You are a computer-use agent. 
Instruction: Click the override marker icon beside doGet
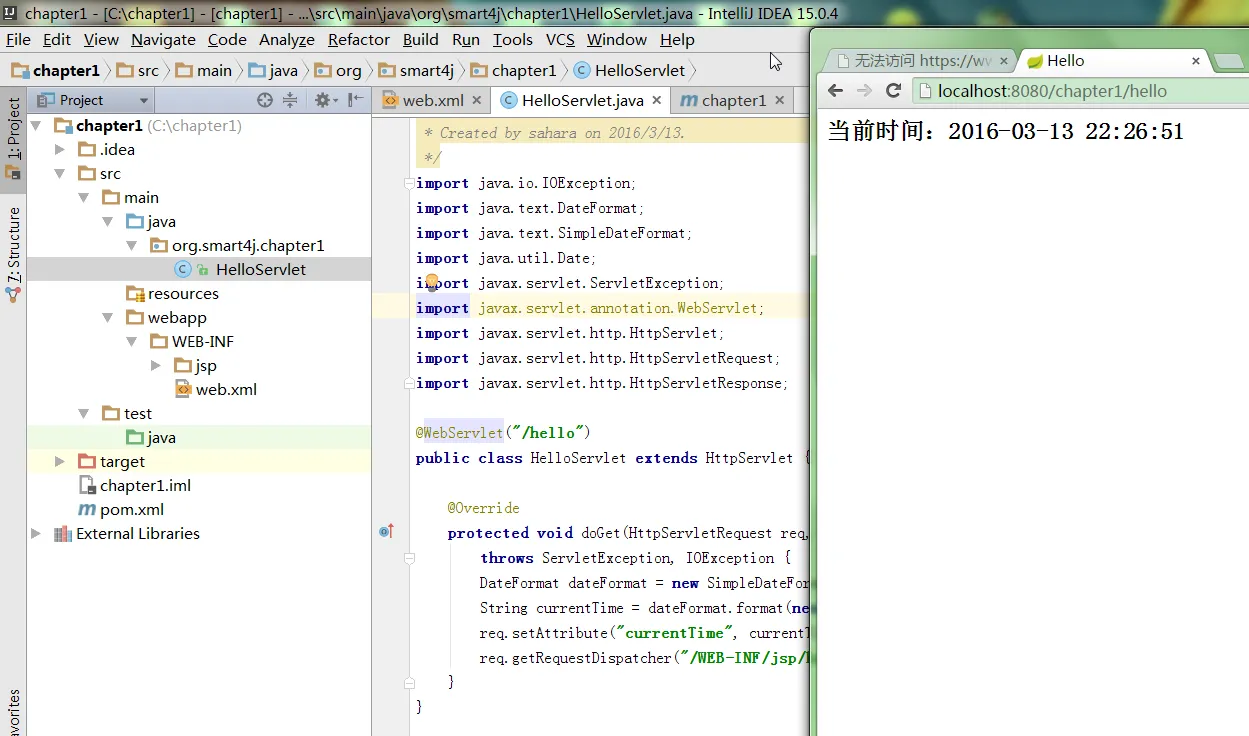coord(386,532)
